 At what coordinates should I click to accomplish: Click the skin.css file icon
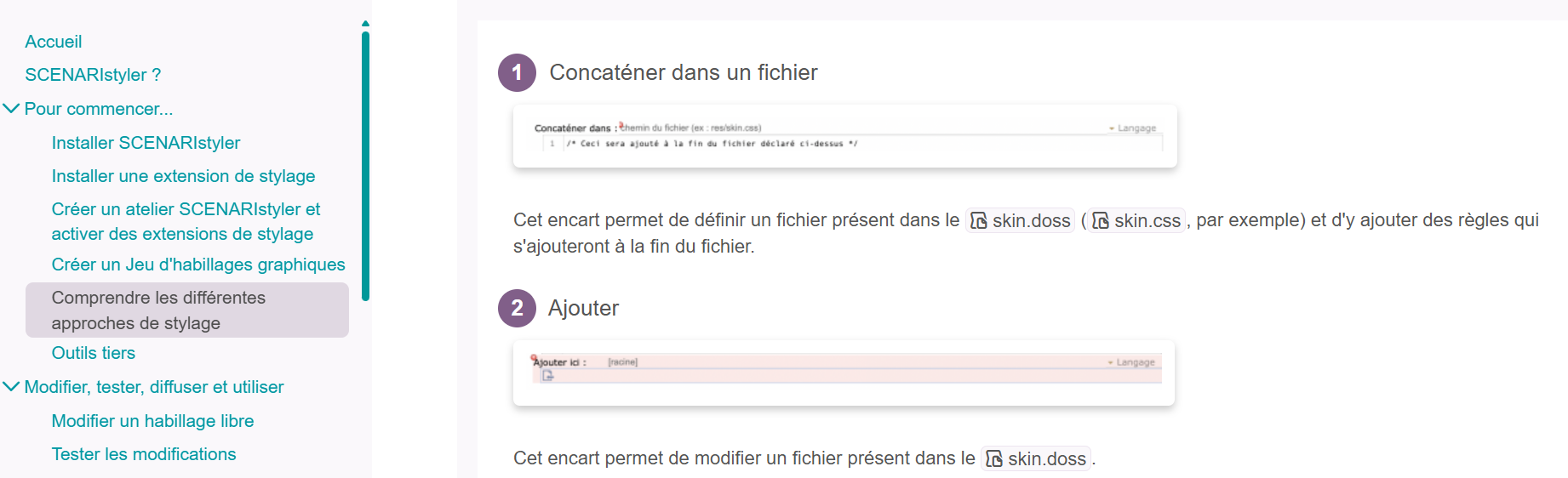(1101, 221)
